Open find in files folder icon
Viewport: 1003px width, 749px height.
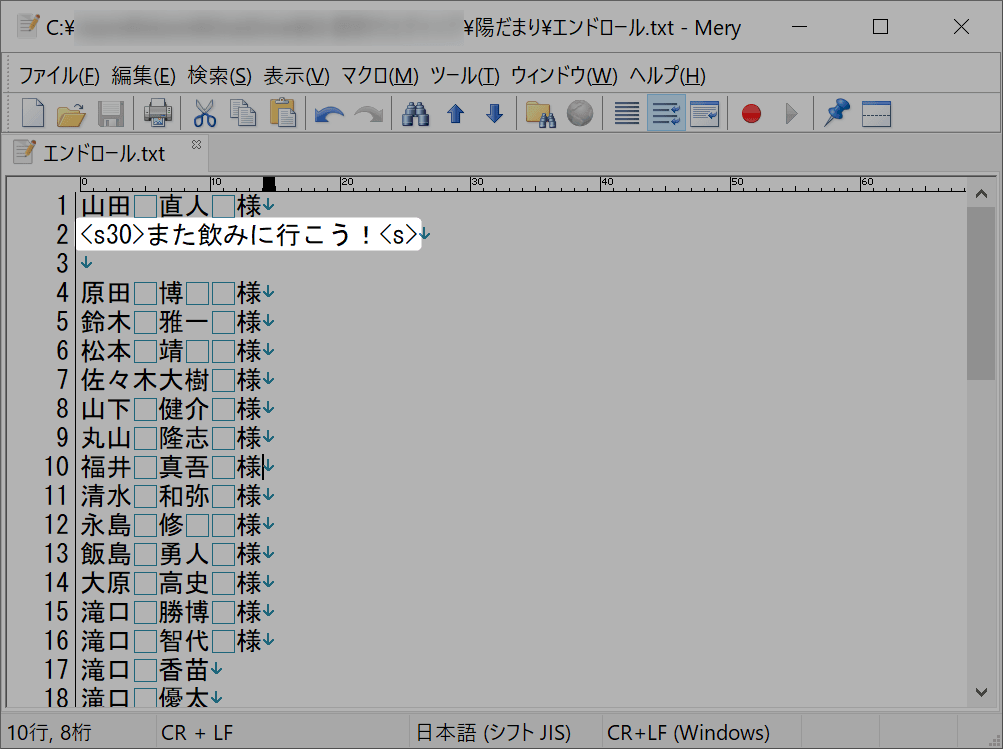pos(540,114)
